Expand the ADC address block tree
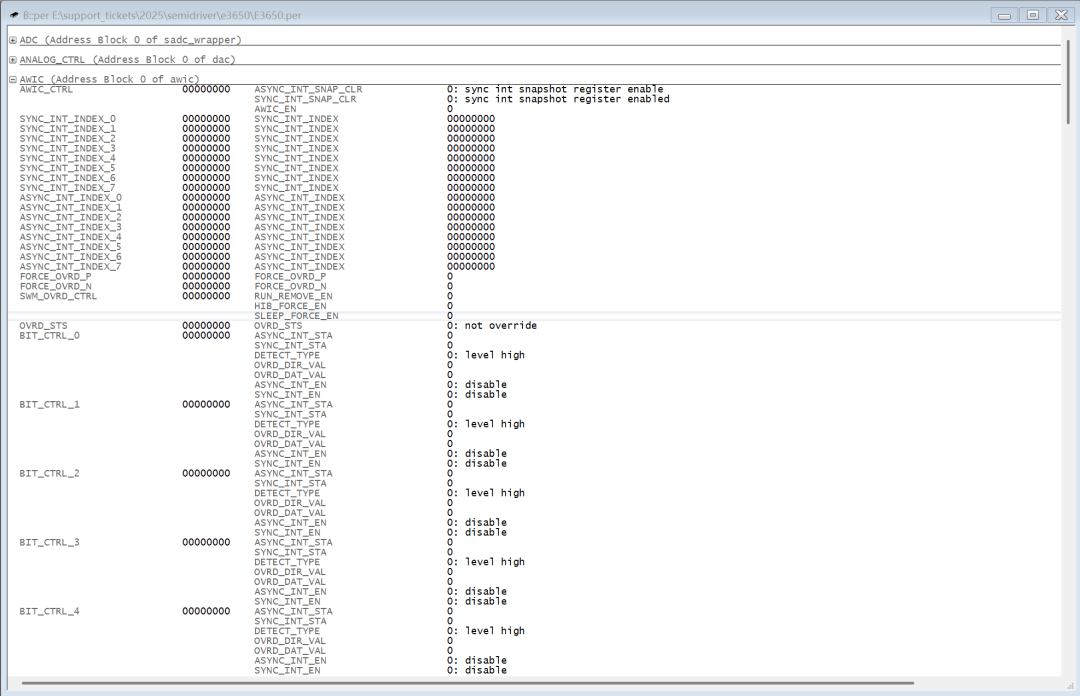The width and height of the screenshot is (1080, 696). (12, 40)
